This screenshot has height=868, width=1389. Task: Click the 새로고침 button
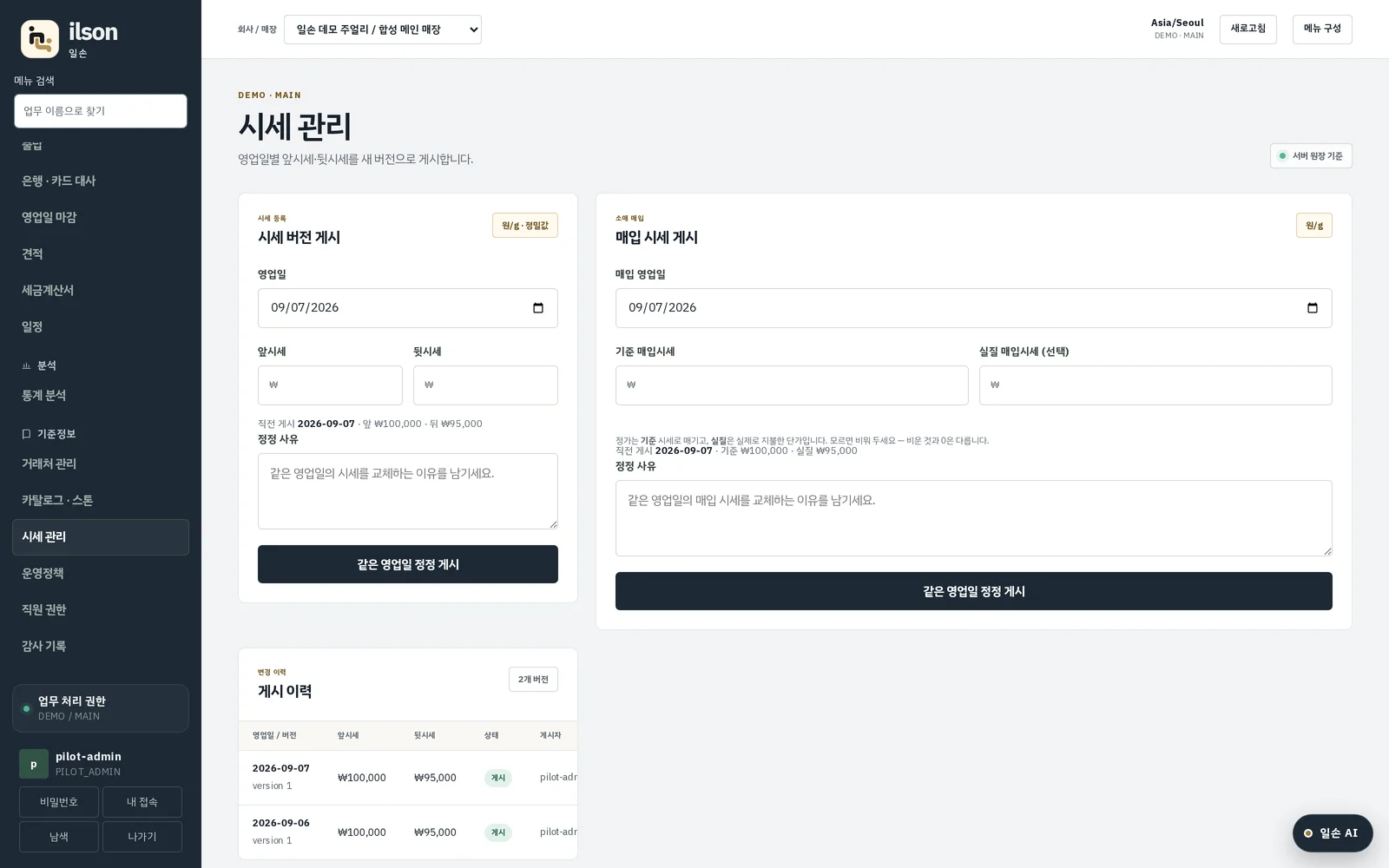(1248, 30)
